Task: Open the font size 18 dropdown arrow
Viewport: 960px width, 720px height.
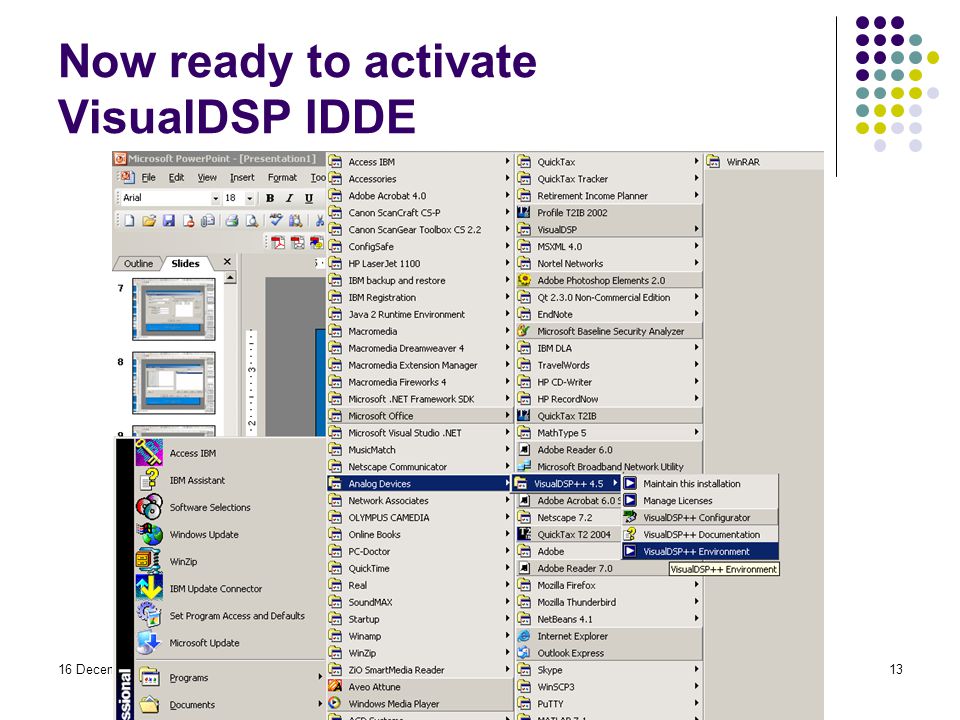Action: coord(249,198)
